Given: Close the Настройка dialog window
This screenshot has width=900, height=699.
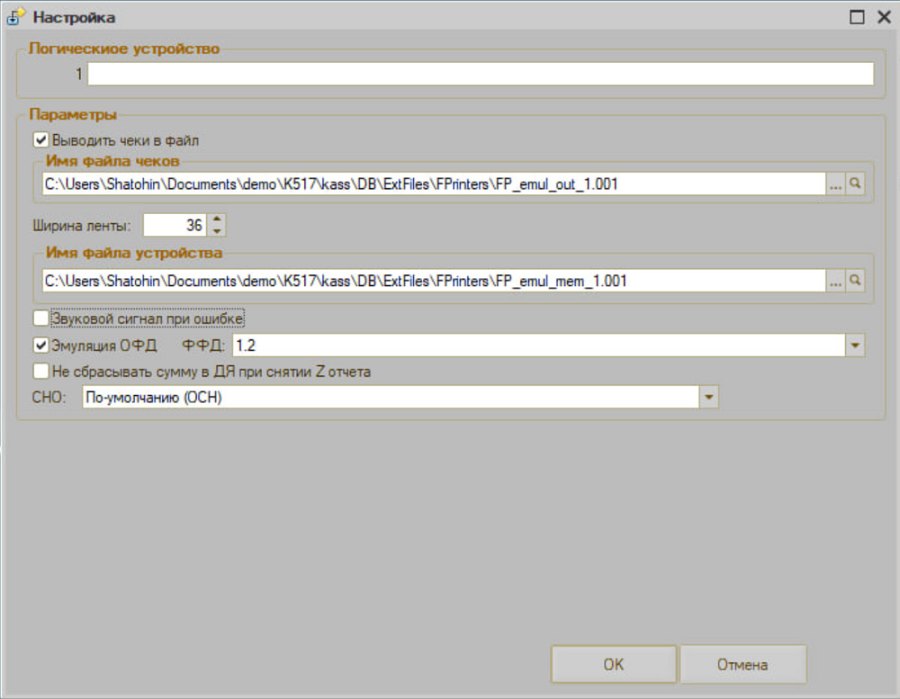Looking at the screenshot, I should pos(884,17).
